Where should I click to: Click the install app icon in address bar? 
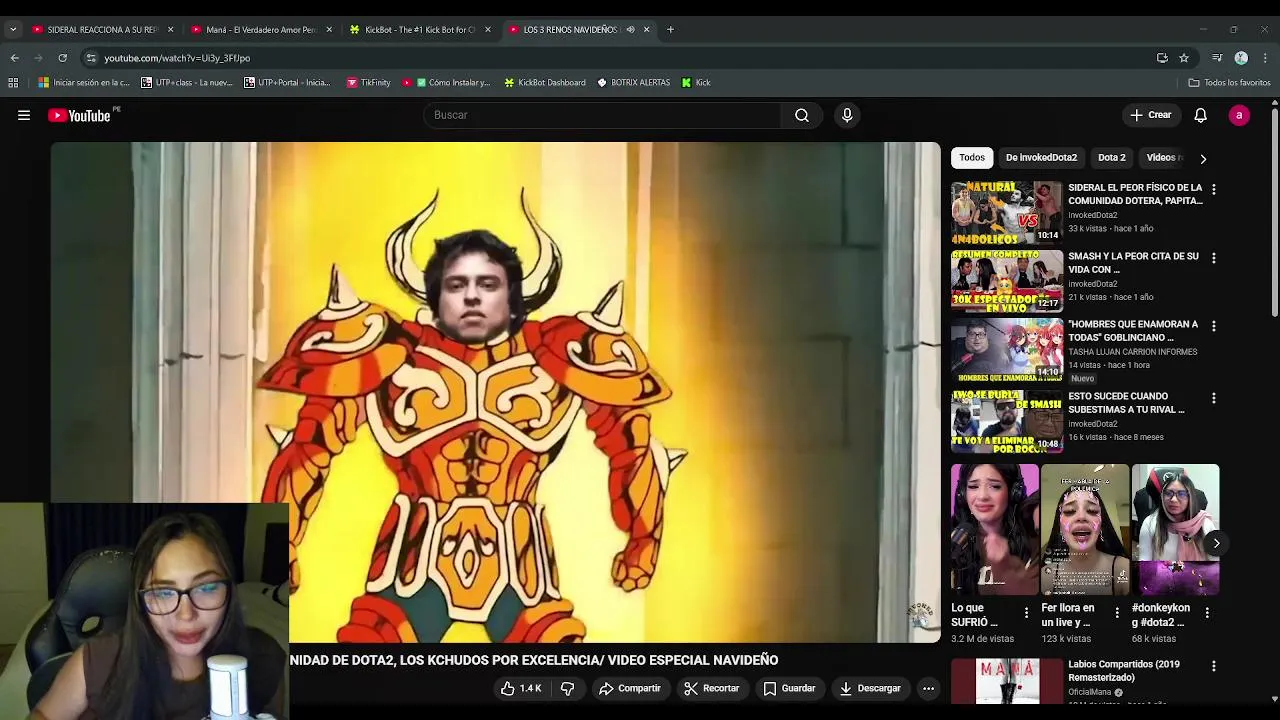1162,58
